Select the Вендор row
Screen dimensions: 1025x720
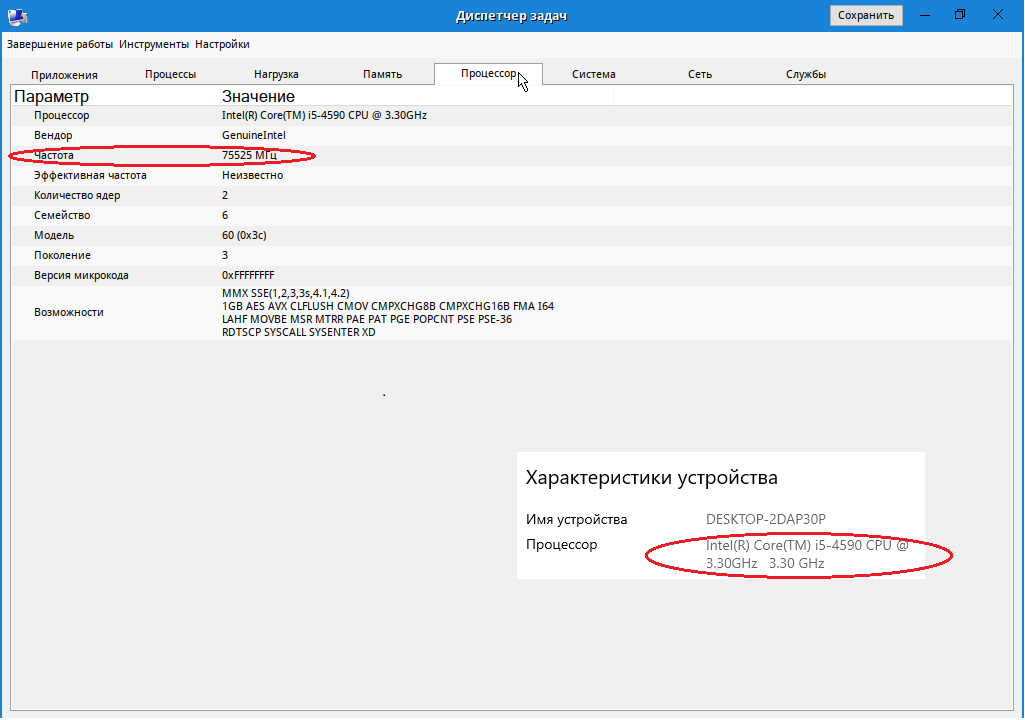coord(512,135)
